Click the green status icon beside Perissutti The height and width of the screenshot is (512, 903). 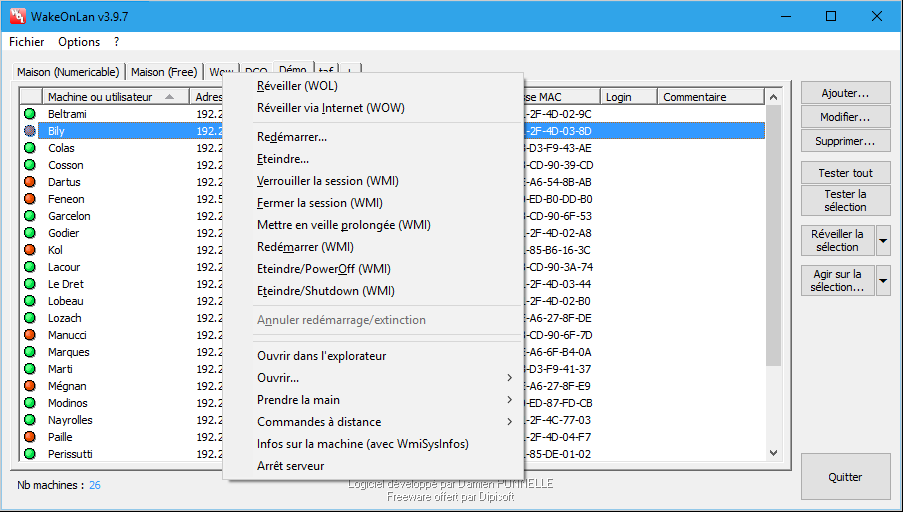pyautogui.click(x=30, y=454)
